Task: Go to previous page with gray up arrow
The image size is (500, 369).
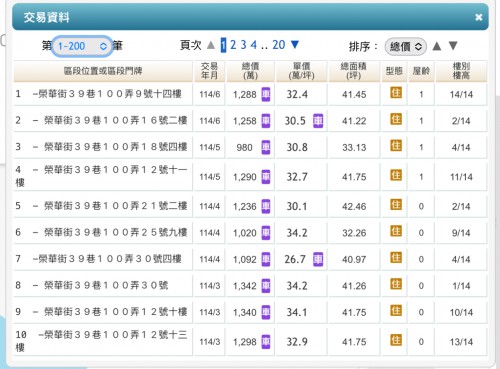Action: pos(211,45)
